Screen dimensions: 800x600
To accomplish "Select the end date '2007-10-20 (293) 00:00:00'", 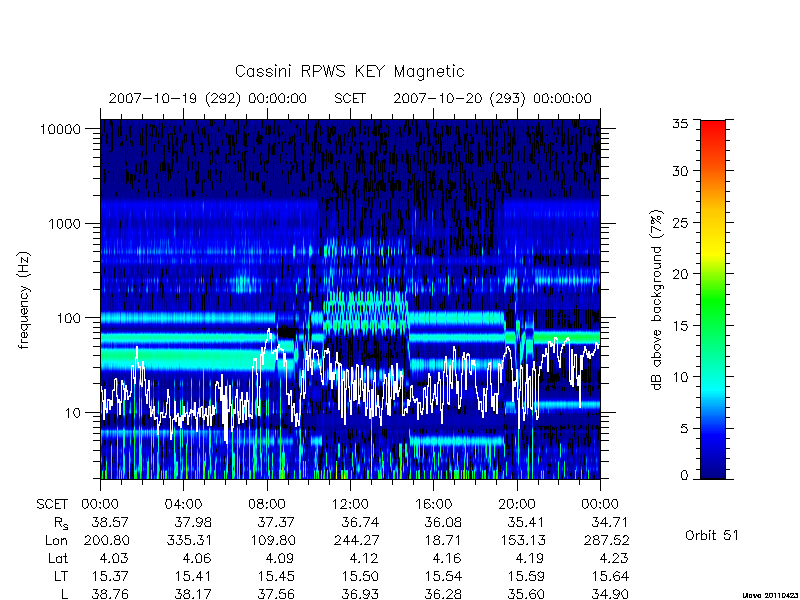I will tap(492, 98).
